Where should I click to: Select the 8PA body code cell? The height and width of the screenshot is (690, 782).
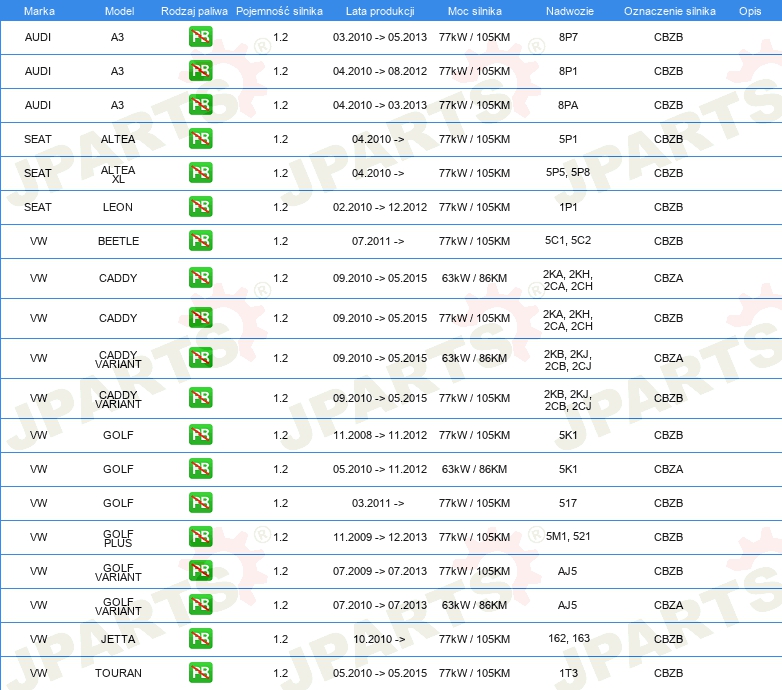568,105
